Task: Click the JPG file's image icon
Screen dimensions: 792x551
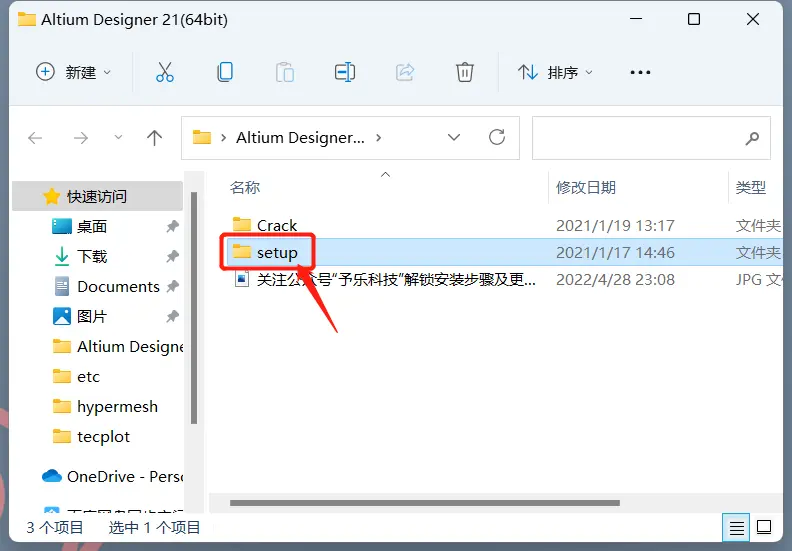Action: (x=242, y=278)
